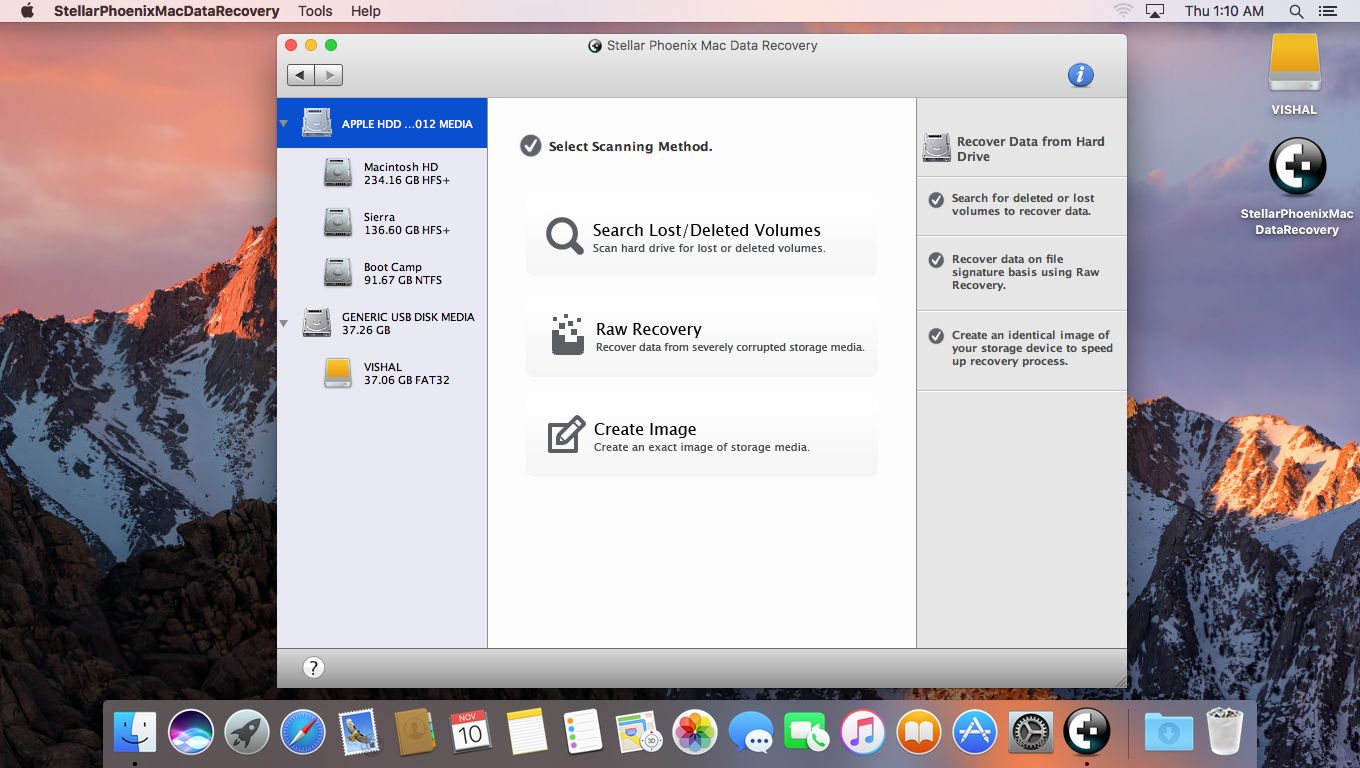The image size is (1360, 768).
Task: Open the blue info button
Action: [1080, 75]
